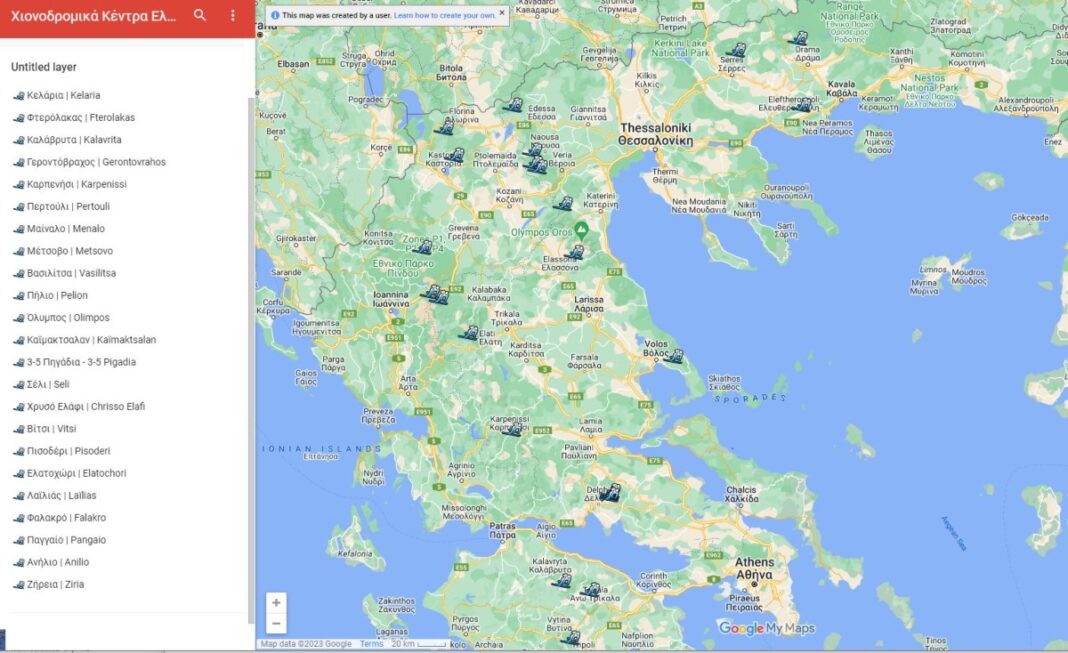Open the map Terms link

[x=370, y=645]
